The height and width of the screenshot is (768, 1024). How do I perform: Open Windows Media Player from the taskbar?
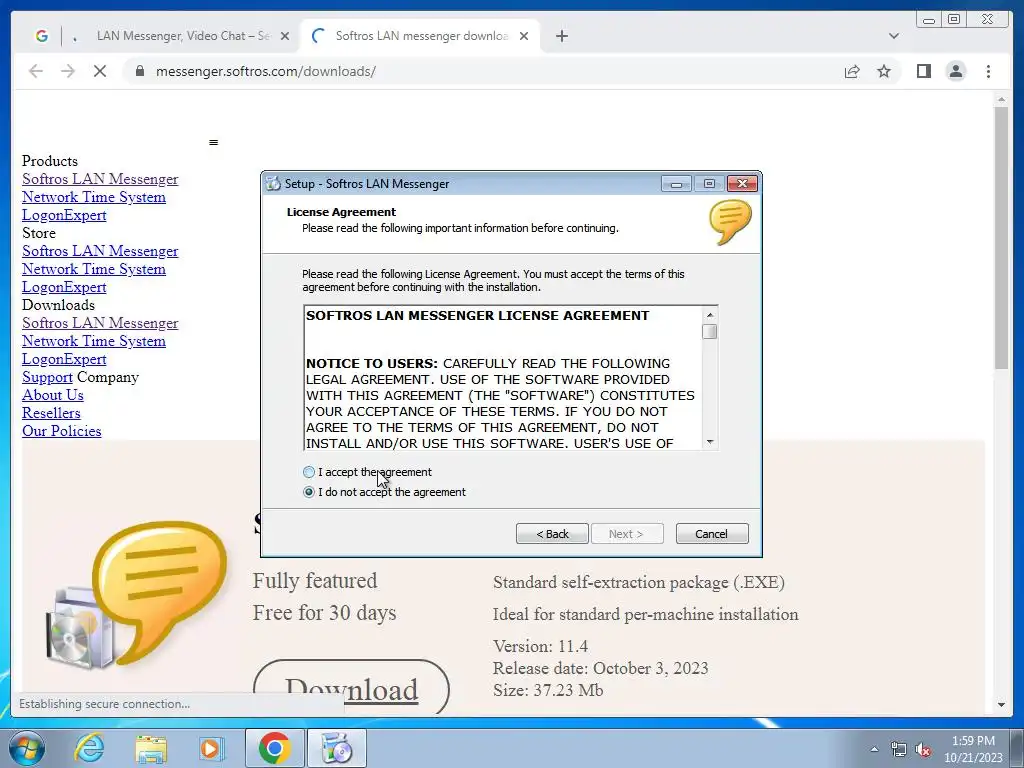[211, 748]
